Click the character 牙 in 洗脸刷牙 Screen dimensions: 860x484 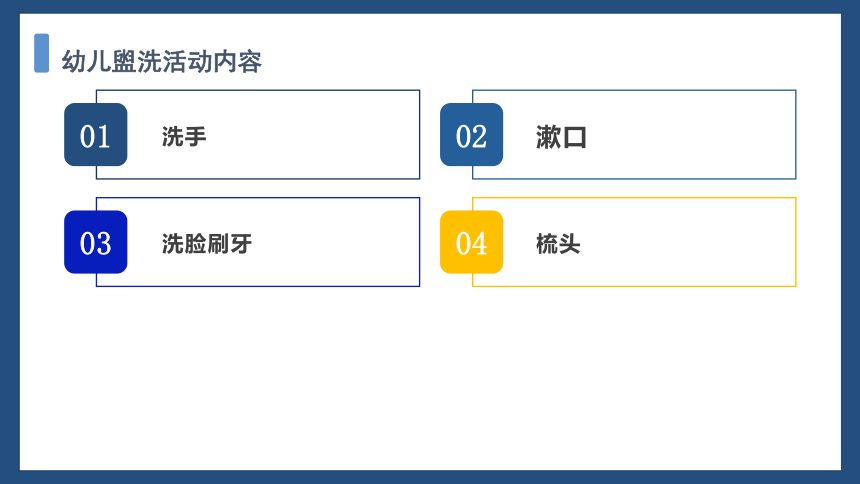pyautogui.click(x=241, y=244)
